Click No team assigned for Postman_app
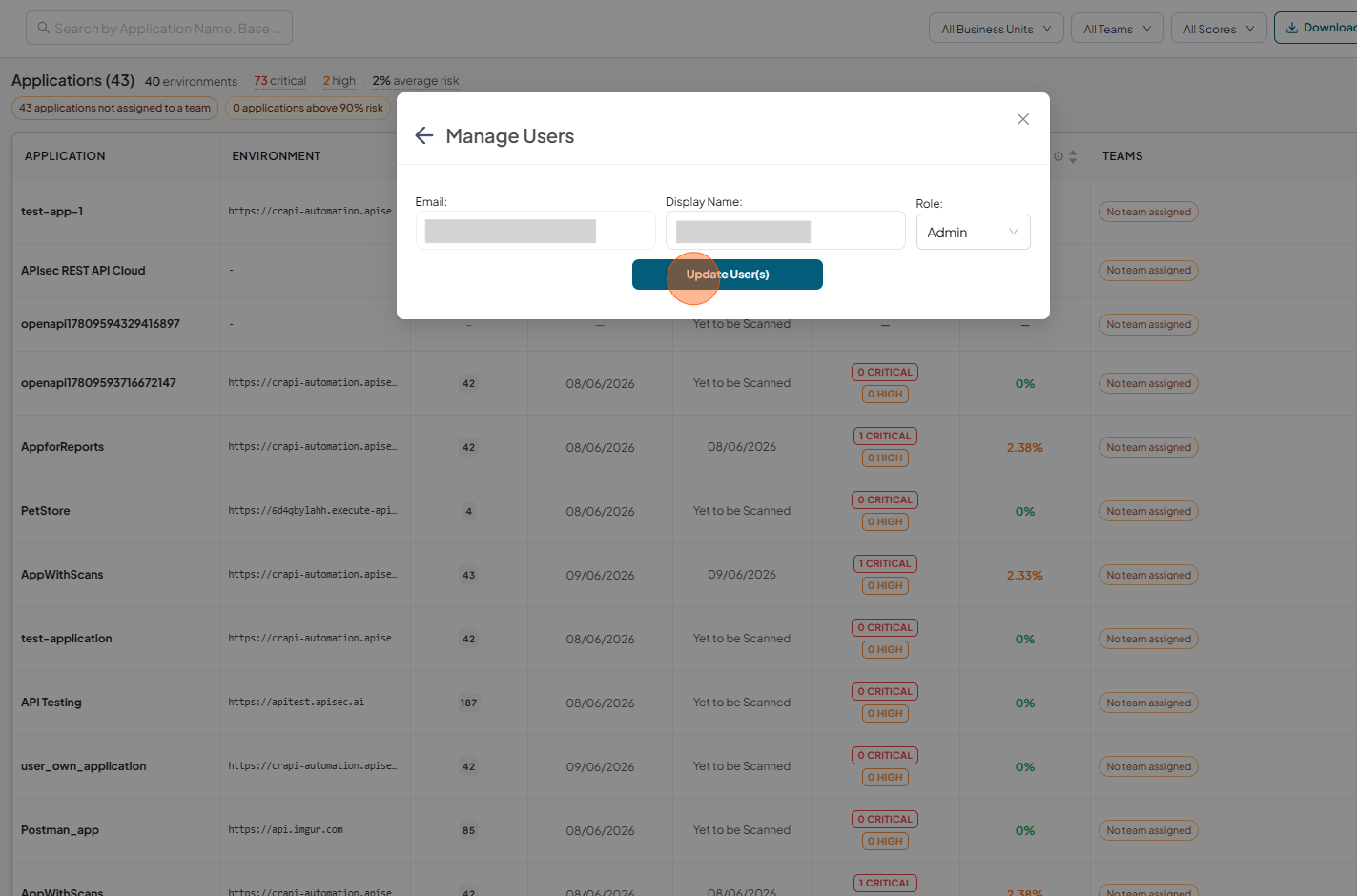Screen dimensions: 1357x896 coord(1148,830)
